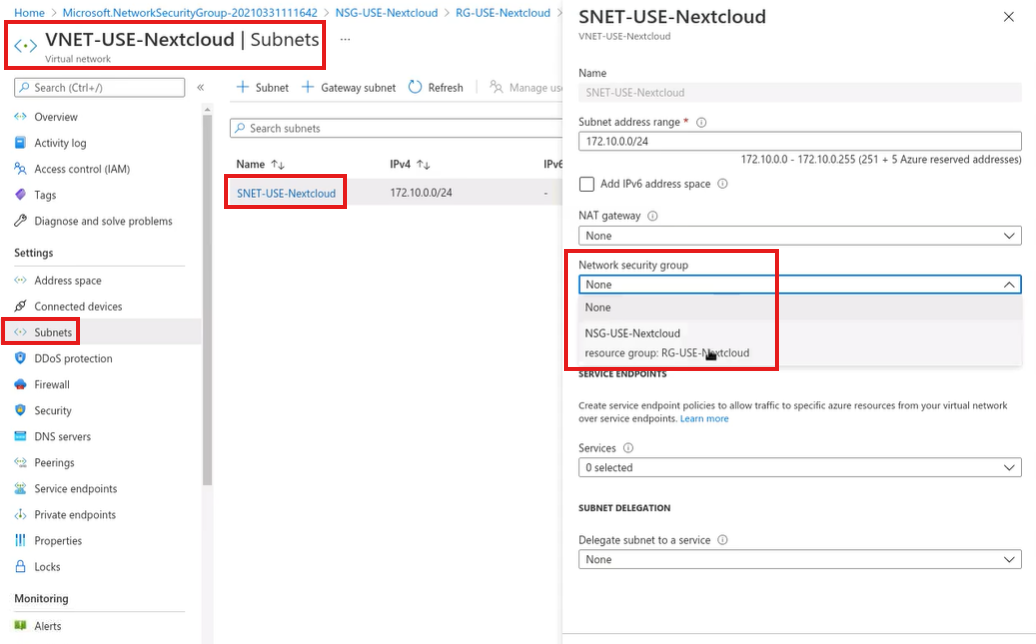Click the Alerts icon under Monitoring
The width and height of the screenshot is (1036, 644).
coord(20,626)
